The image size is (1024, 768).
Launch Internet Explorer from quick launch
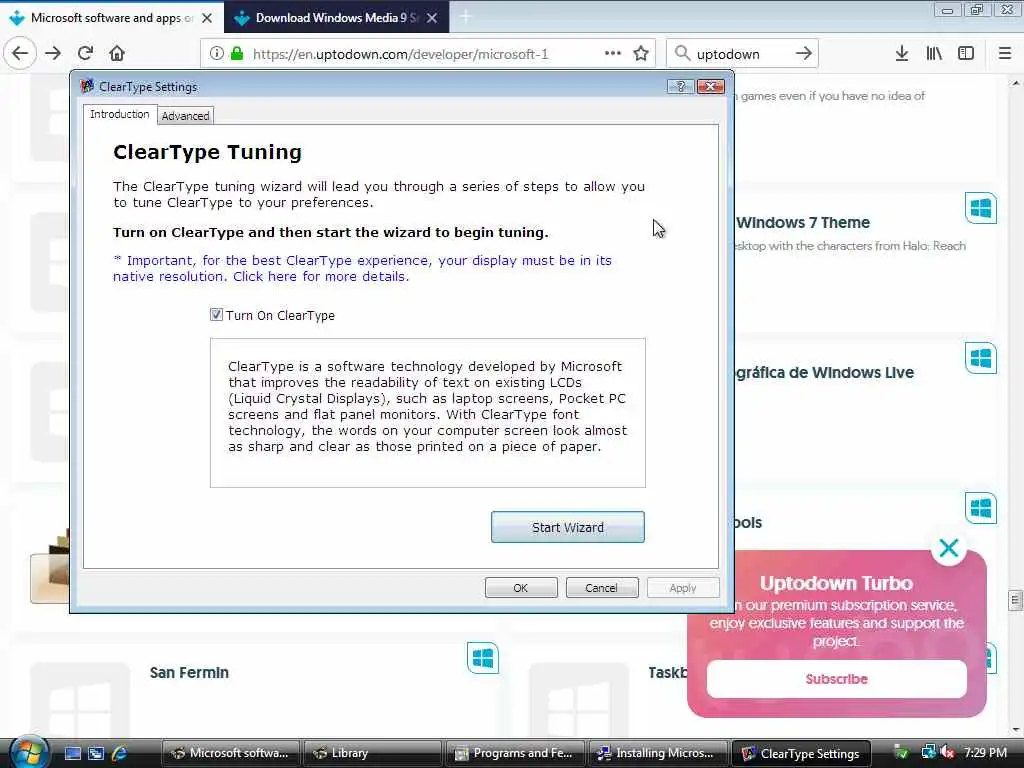120,753
